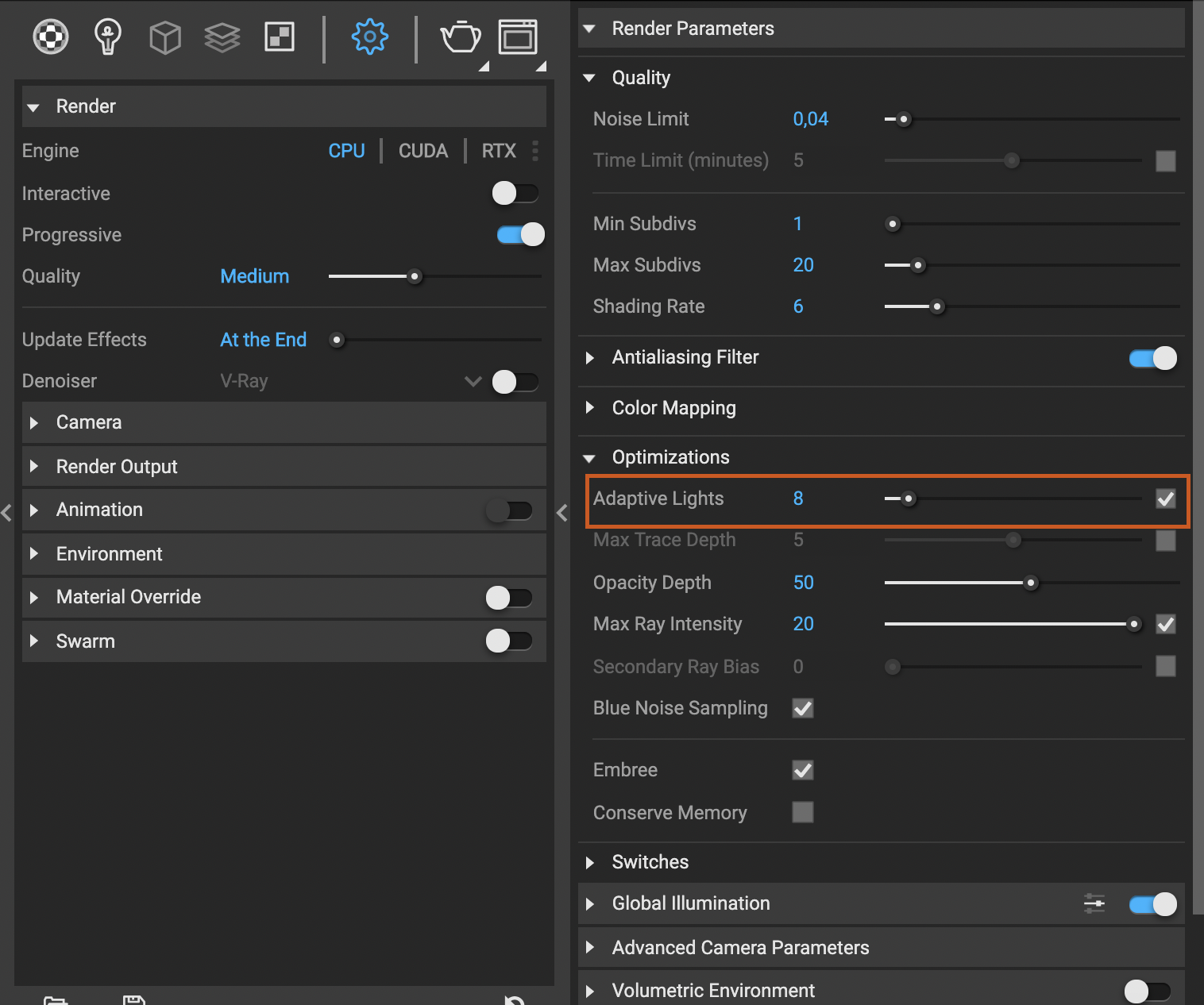This screenshot has height=1005, width=1204.
Task: Edit the Noise Limit value 0,04
Action: pyautogui.click(x=811, y=119)
